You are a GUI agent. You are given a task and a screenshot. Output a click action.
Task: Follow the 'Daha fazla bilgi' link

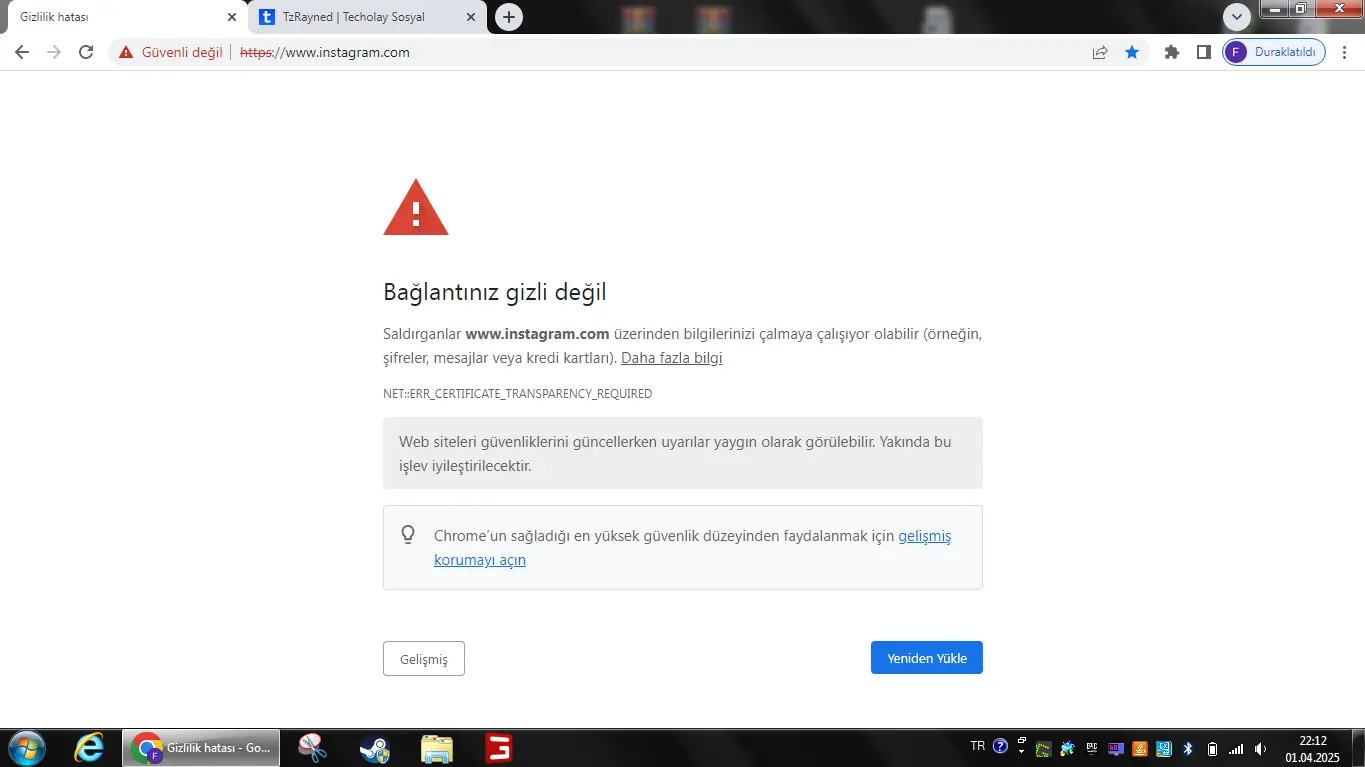(x=672, y=358)
